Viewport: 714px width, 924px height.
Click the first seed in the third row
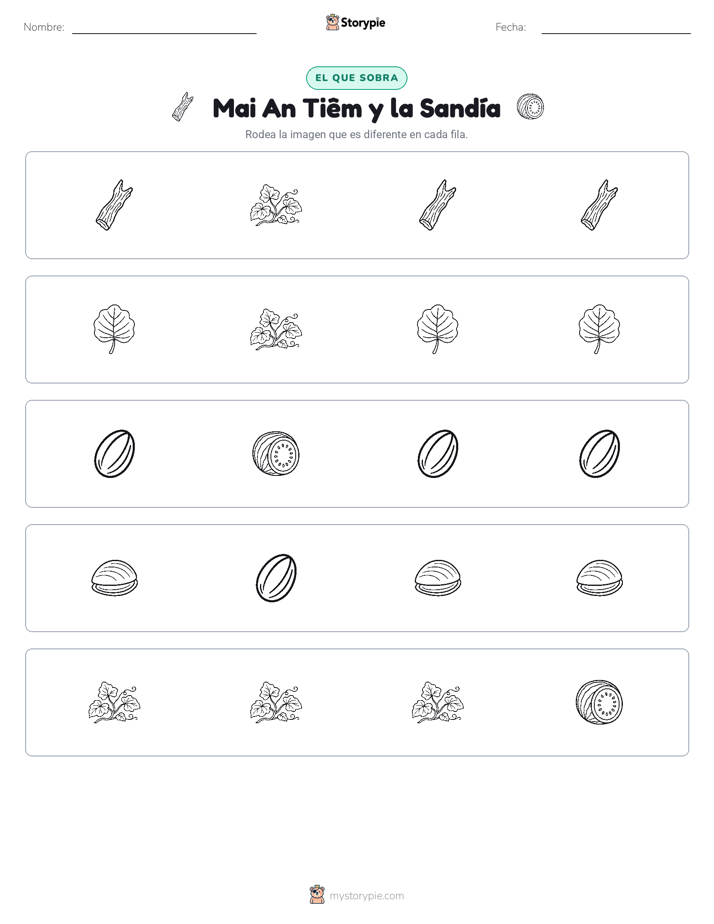click(114, 454)
